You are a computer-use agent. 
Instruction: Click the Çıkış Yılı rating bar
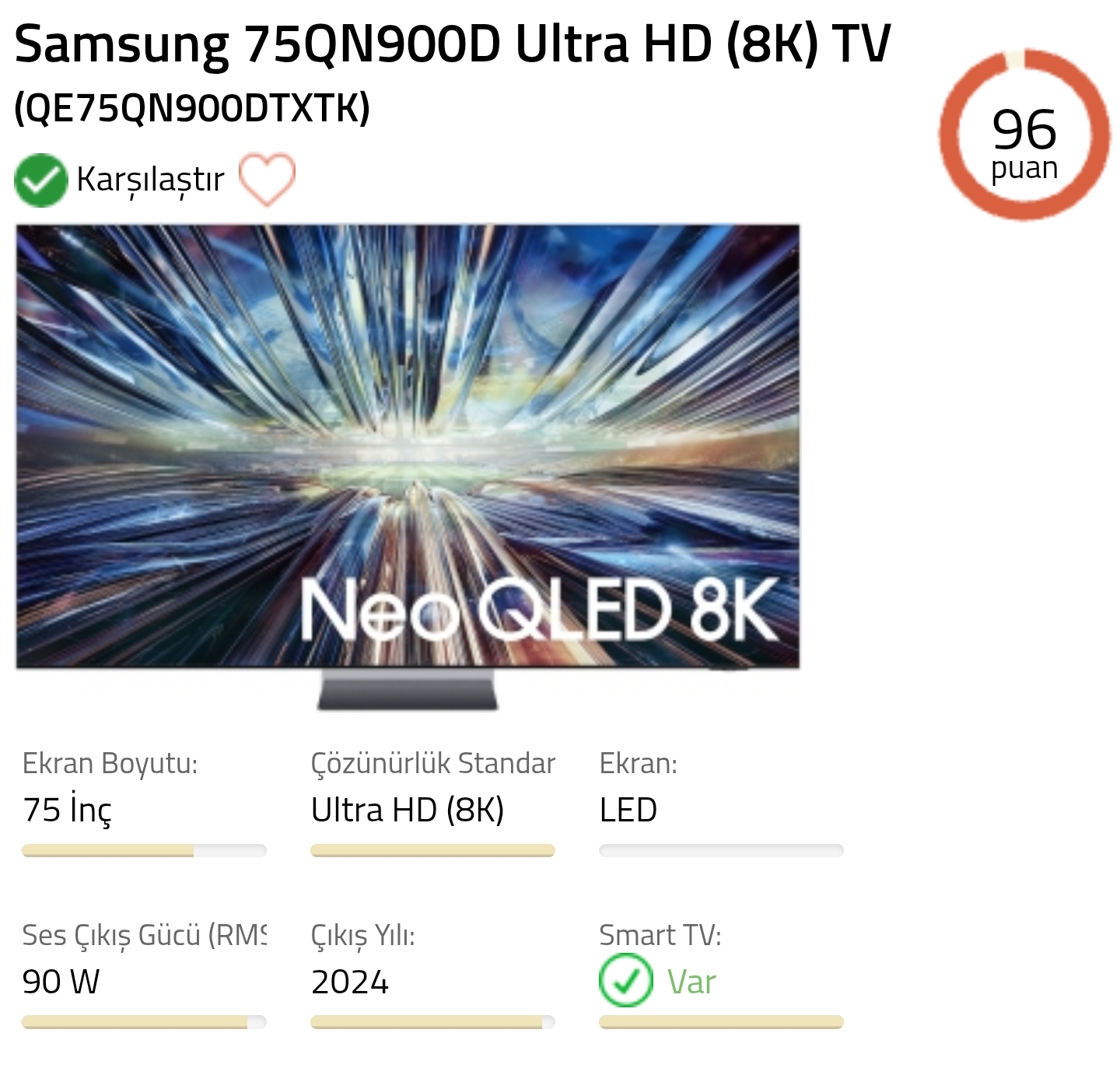[x=432, y=1022]
